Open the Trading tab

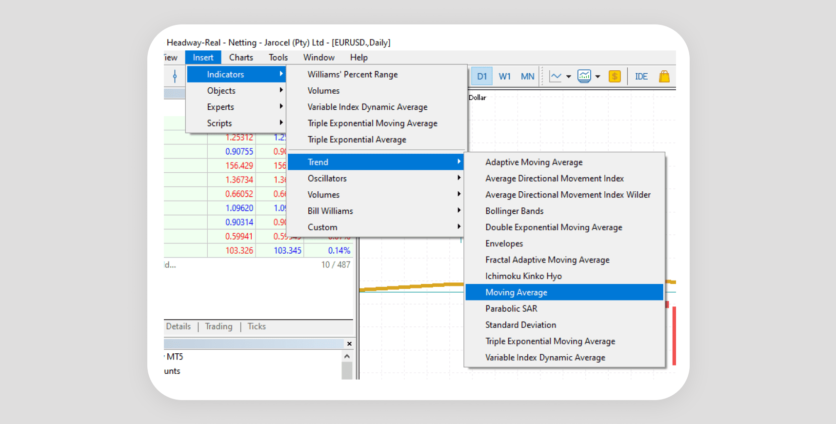click(x=218, y=326)
